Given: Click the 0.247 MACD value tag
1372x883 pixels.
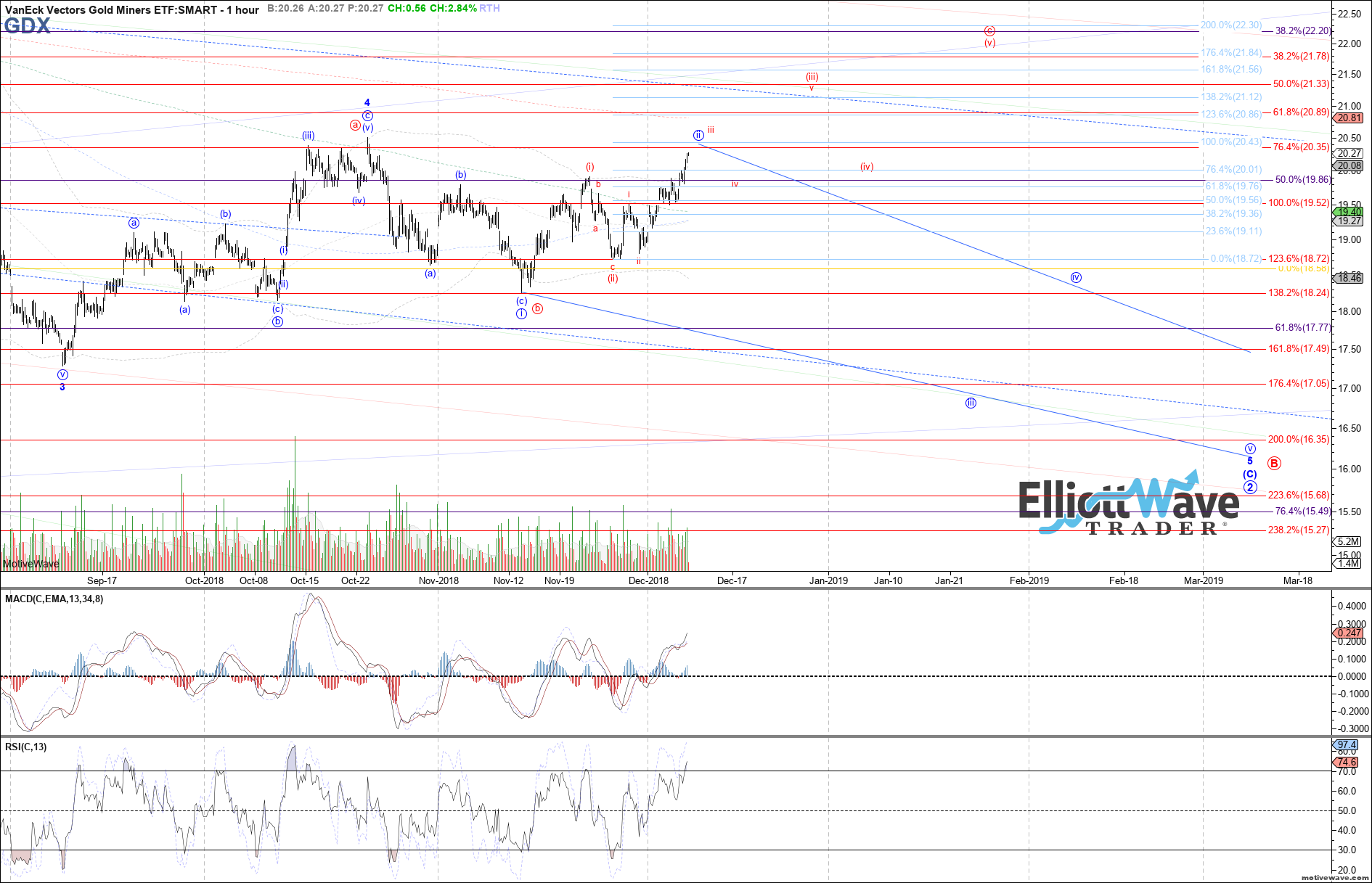Looking at the screenshot, I should (x=1349, y=633).
